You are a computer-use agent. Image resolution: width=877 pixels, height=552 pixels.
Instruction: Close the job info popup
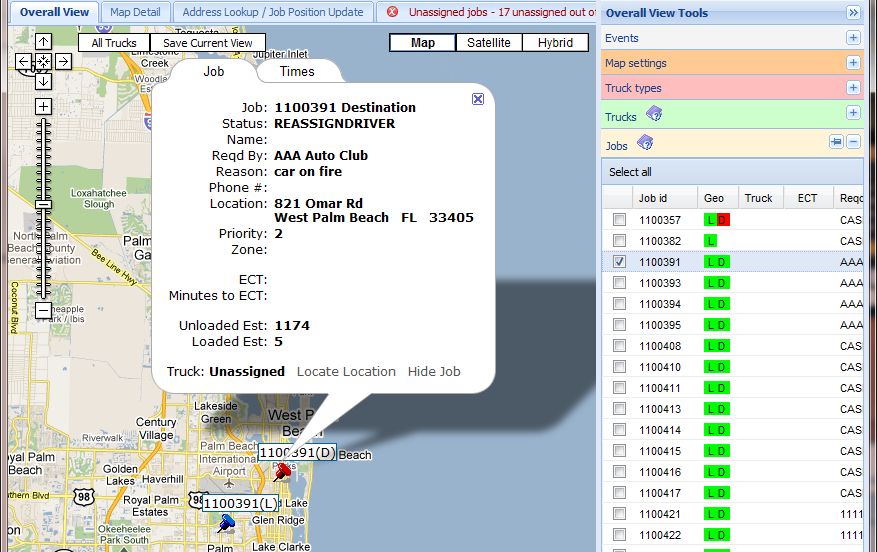(478, 99)
